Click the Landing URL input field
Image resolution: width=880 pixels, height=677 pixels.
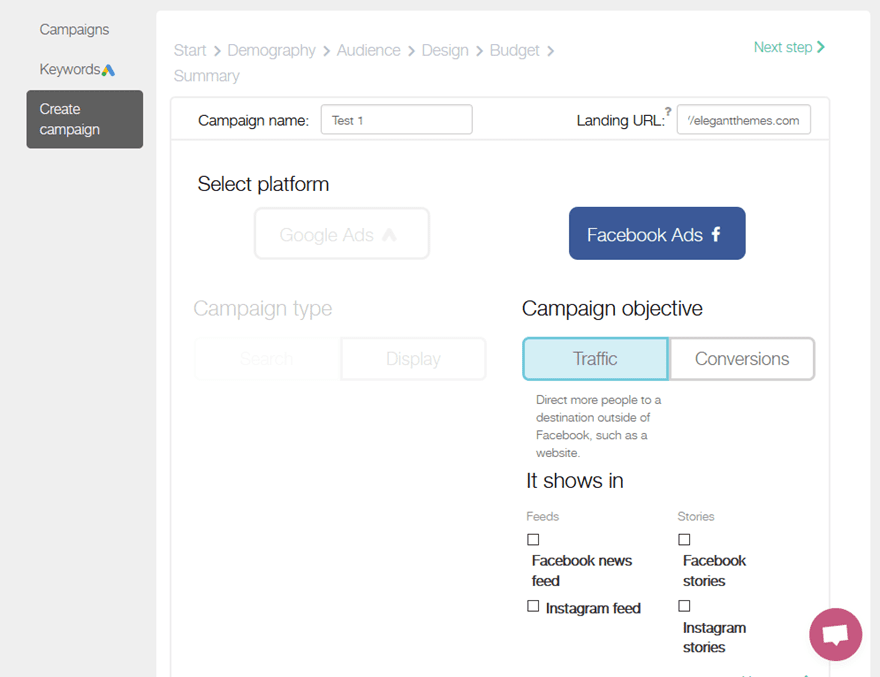click(744, 119)
